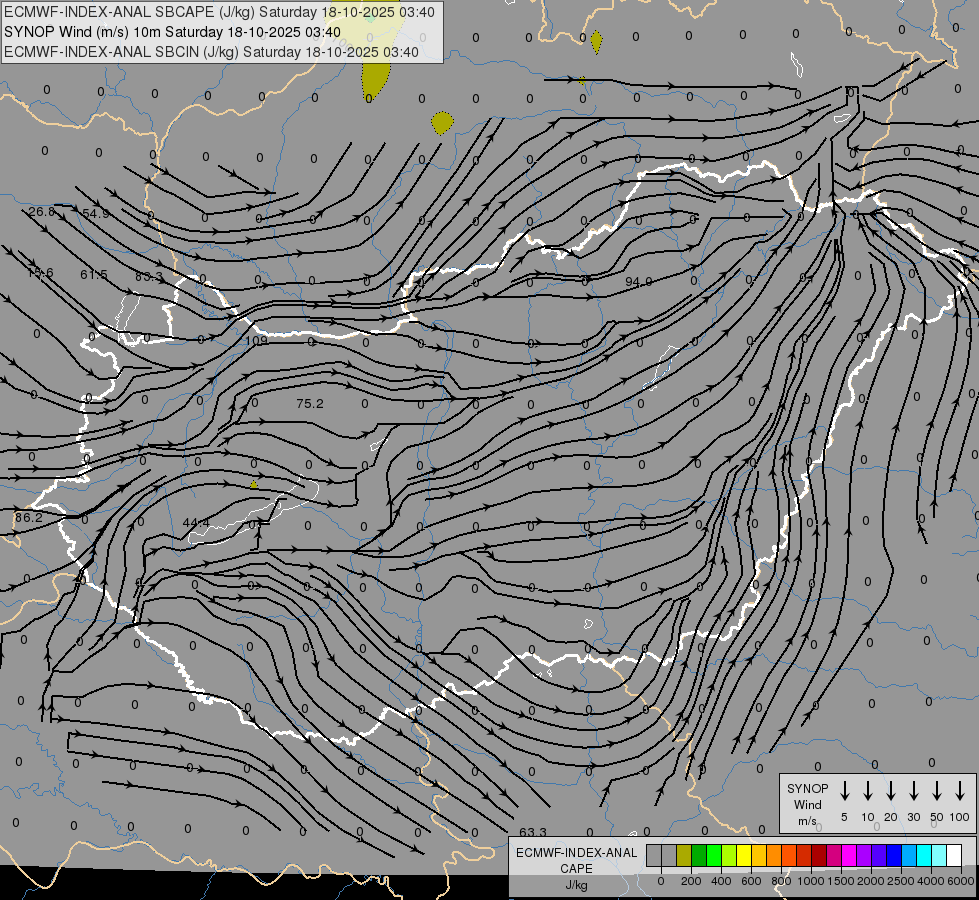Click the SYNOP Wind 10m title line

(172, 32)
